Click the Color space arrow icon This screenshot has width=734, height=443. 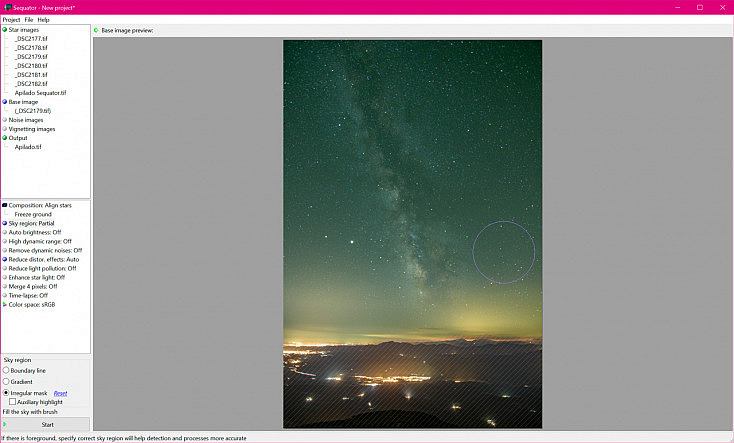5,304
